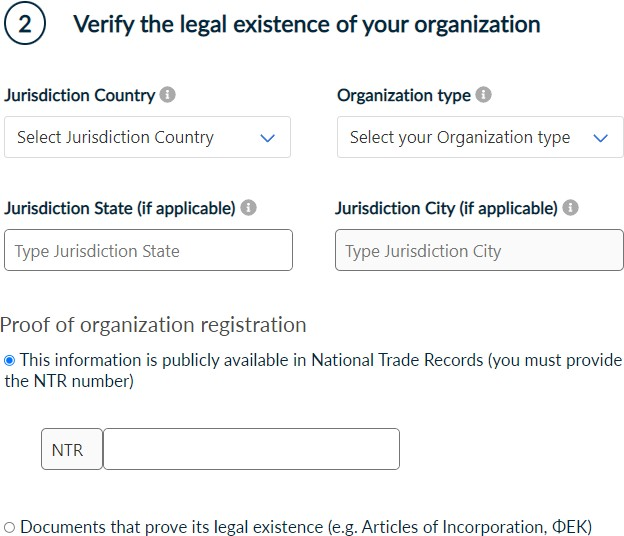Click Proof of organization registration heading
Screen dimensions: 624x536
153,324
